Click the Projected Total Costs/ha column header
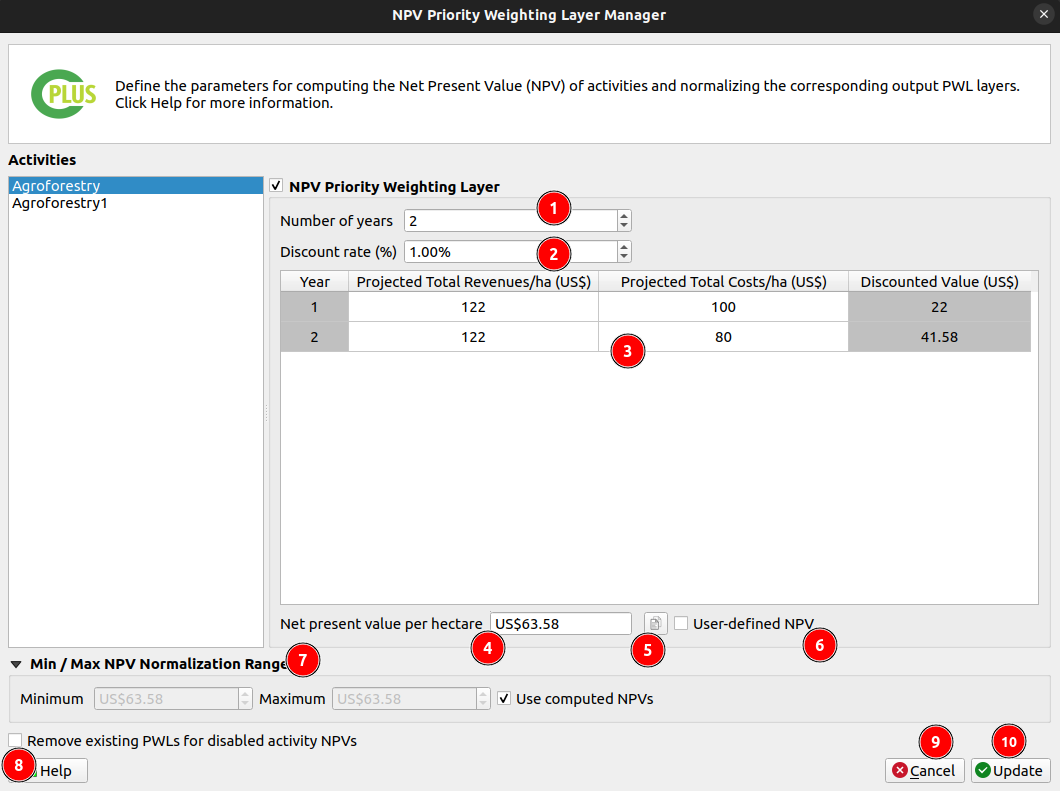This screenshot has height=791, width=1060. tap(723, 282)
